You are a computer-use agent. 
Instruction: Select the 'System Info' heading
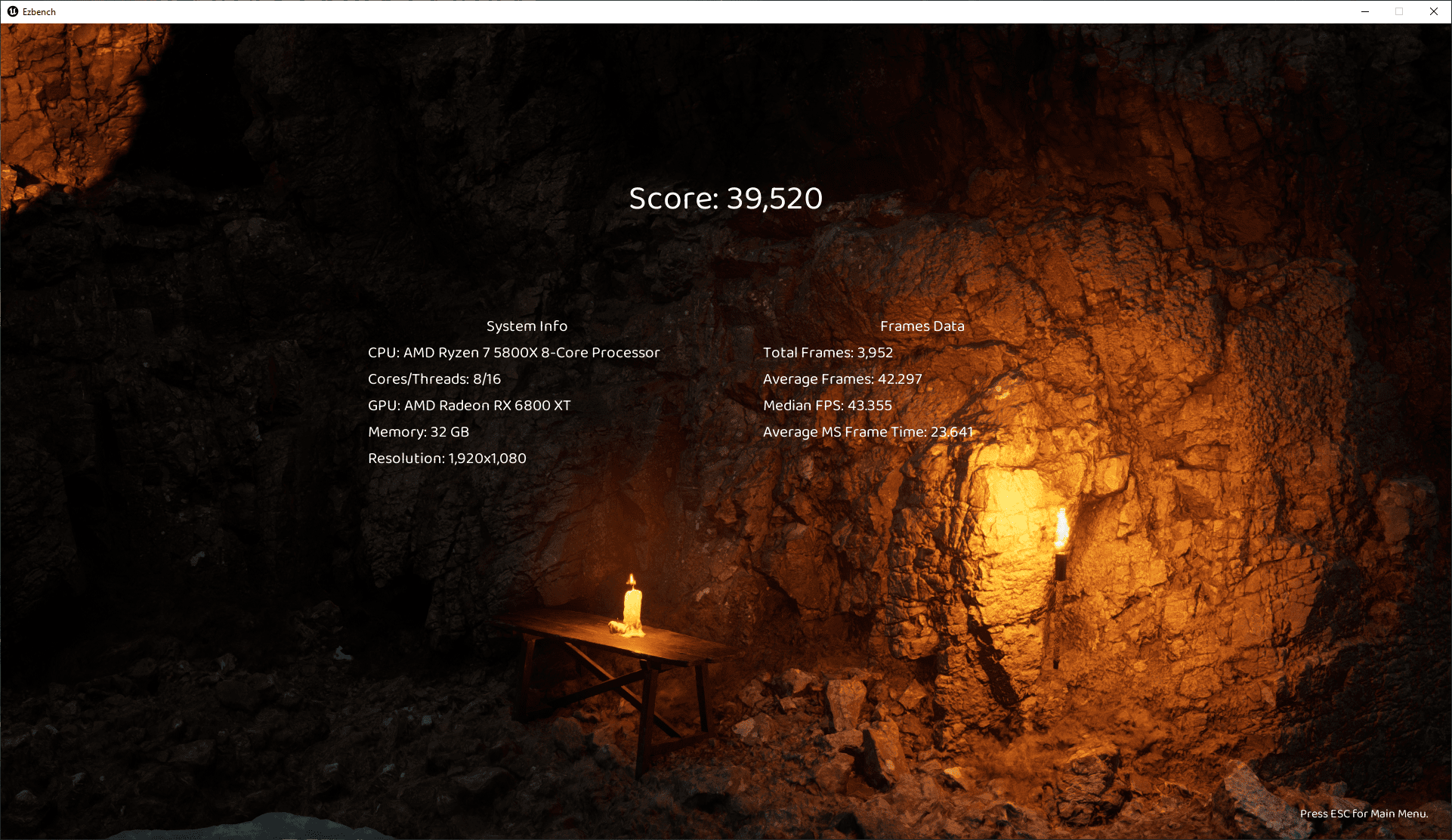coord(527,326)
